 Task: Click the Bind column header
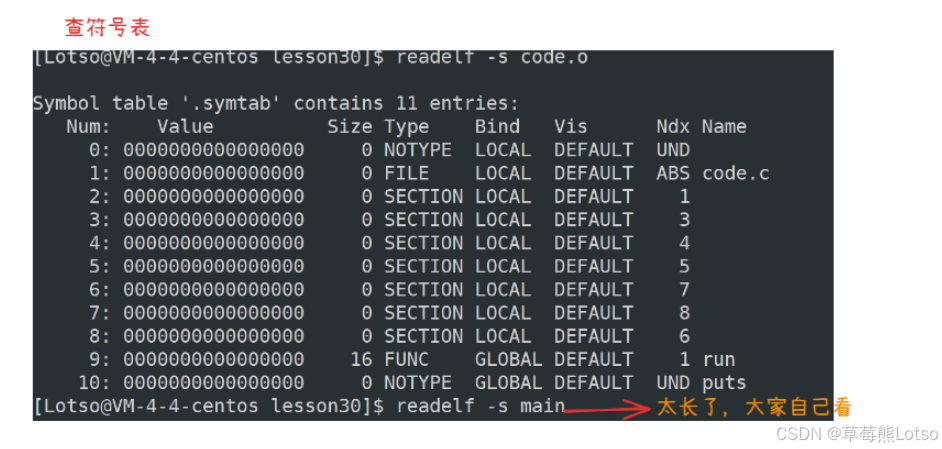(x=497, y=127)
